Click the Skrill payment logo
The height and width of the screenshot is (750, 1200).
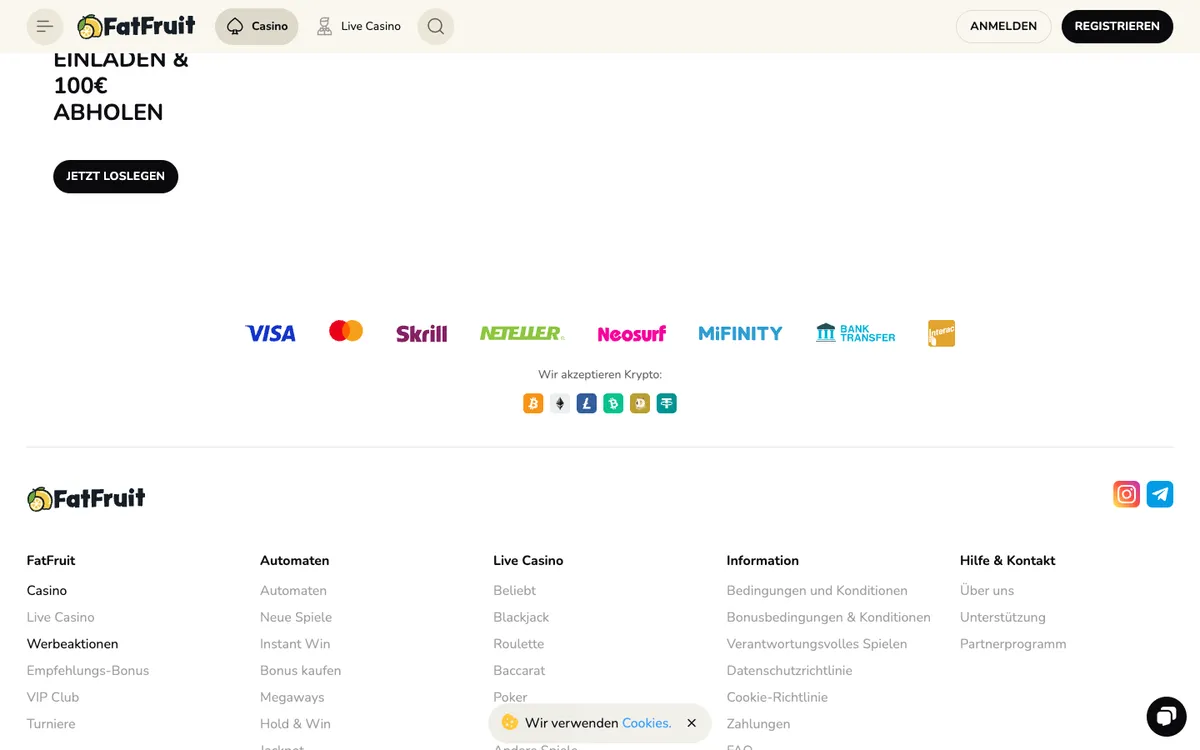pos(422,334)
